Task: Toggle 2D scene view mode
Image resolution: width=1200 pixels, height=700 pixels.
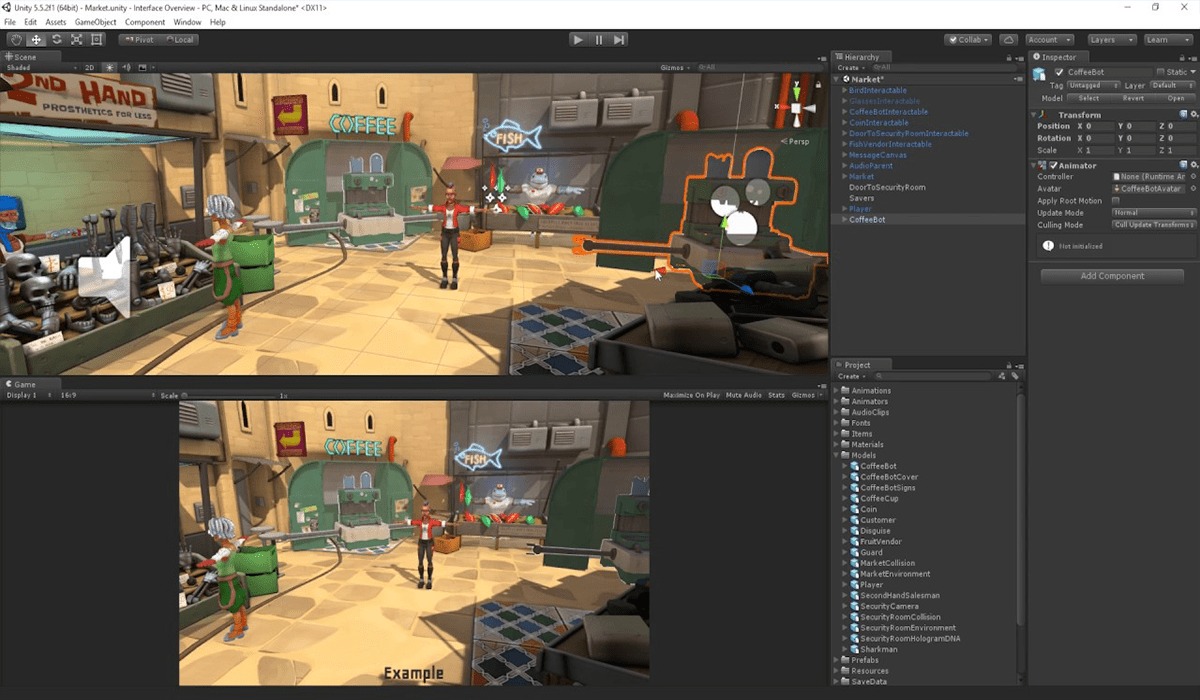Action: (x=88, y=67)
